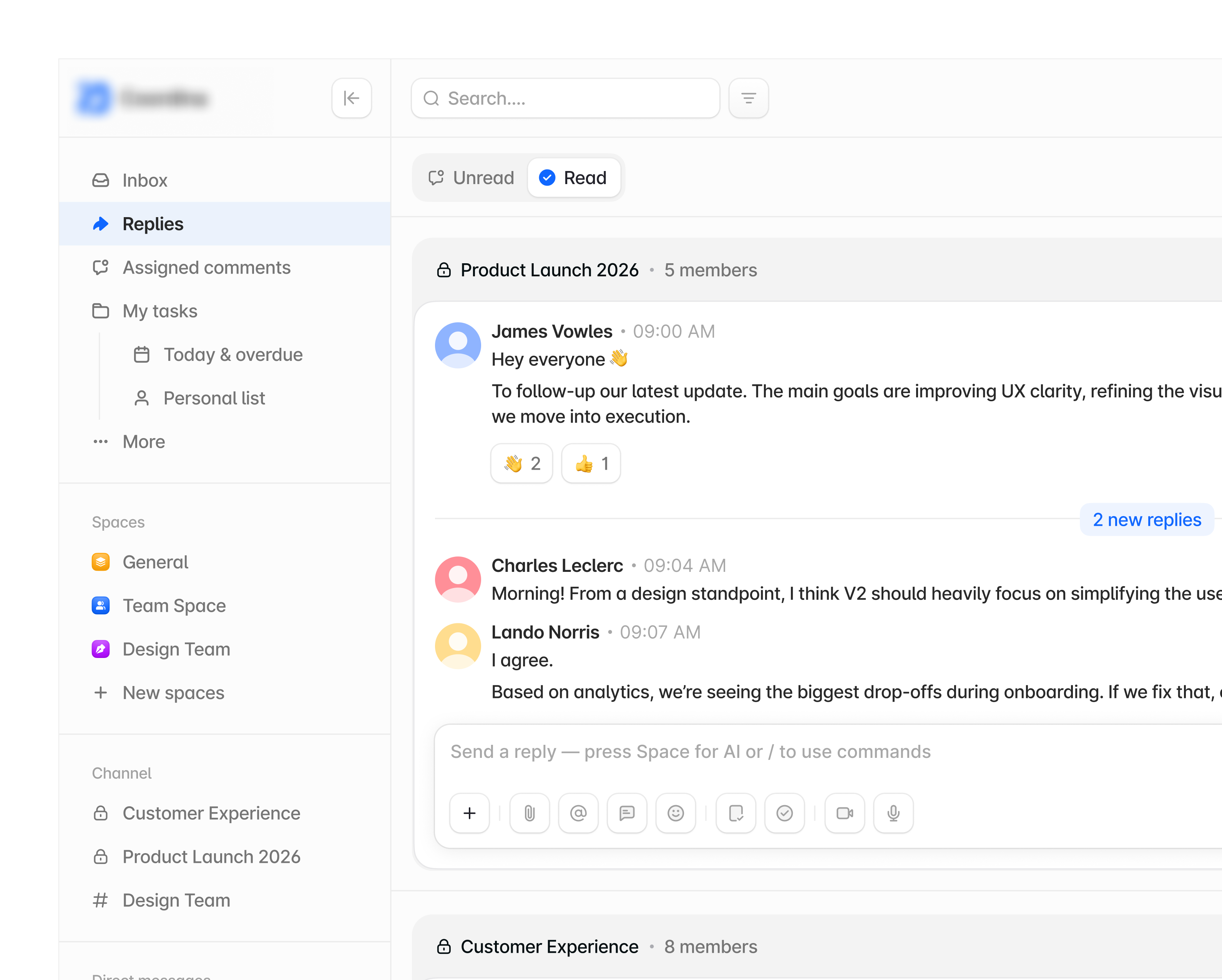Open the Team Space space
Viewport: 1222px width, 980px height.
pos(224,606)
